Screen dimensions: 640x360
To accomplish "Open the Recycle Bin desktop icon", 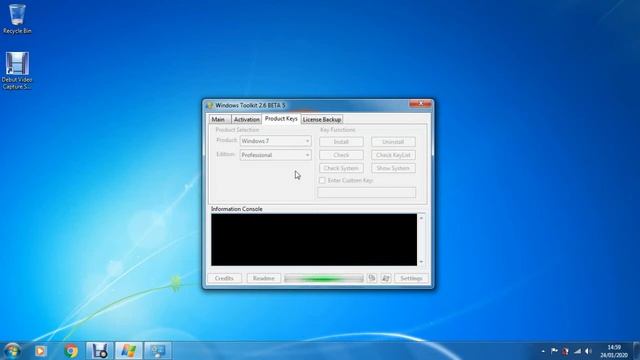I will [x=17, y=19].
